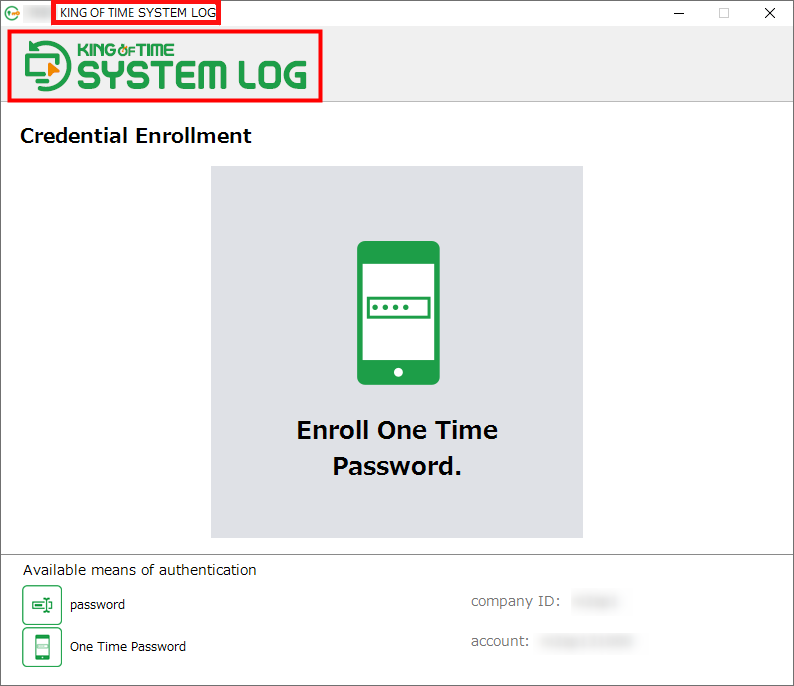
Task: Select the password authentication icon
Action: point(42,604)
